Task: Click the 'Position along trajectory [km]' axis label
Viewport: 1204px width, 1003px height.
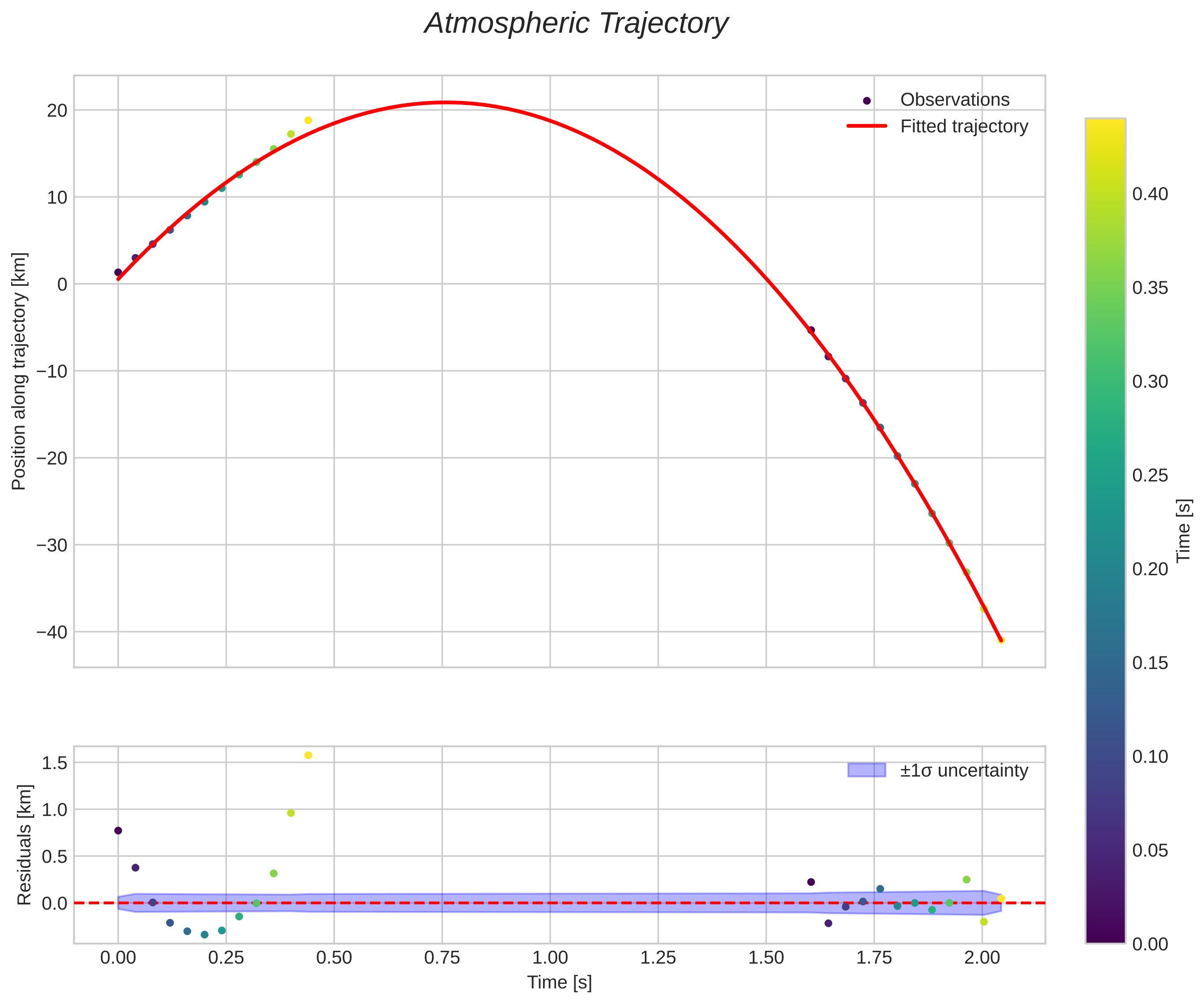Action: click(x=19, y=371)
